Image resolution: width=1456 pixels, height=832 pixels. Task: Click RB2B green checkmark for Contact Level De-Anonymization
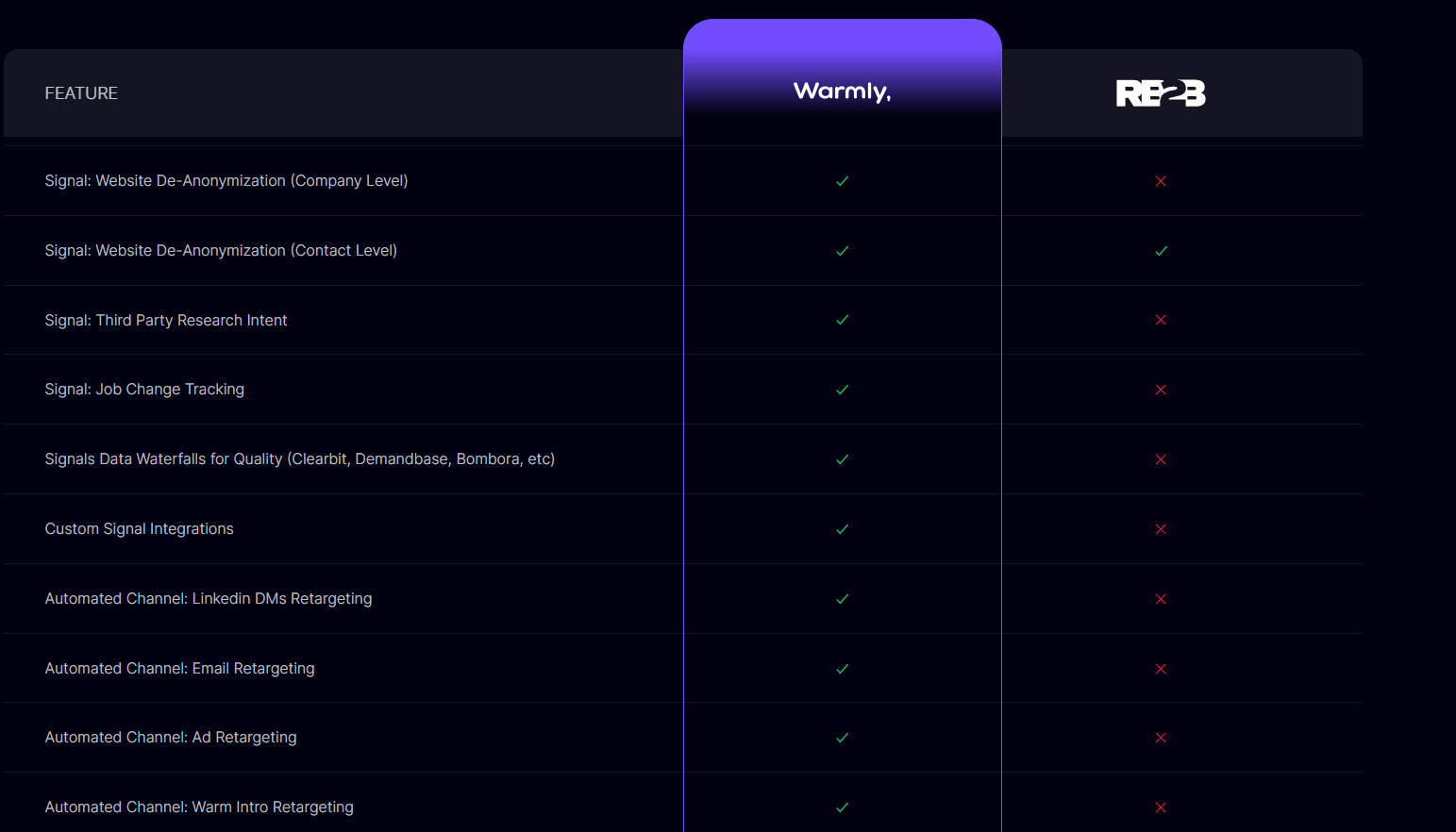click(x=1161, y=251)
